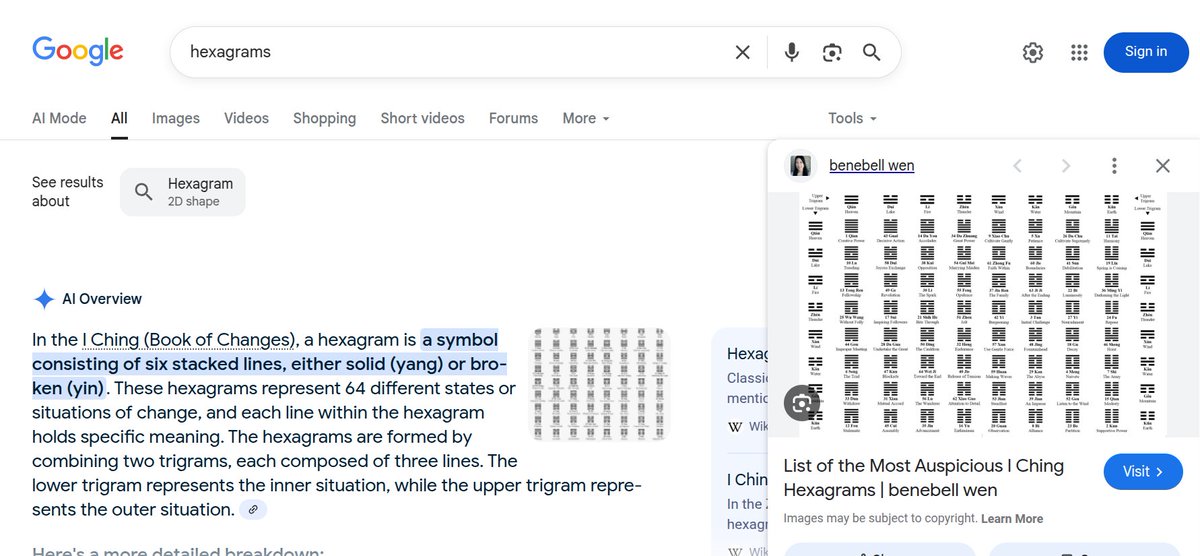Open Forums tab

click(x=514, y=118)
